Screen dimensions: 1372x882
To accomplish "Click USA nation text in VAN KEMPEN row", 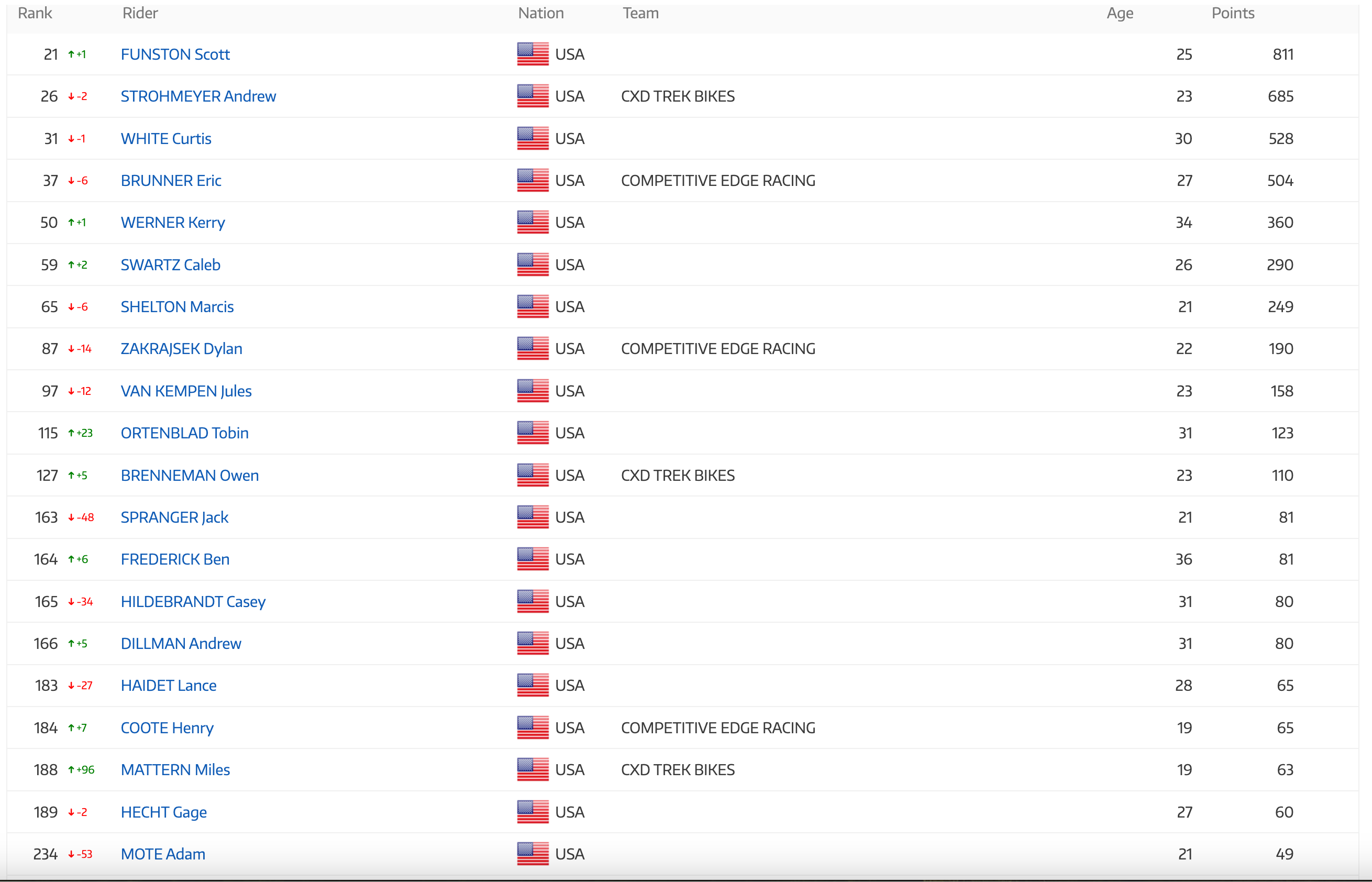I will coord(570,391).
